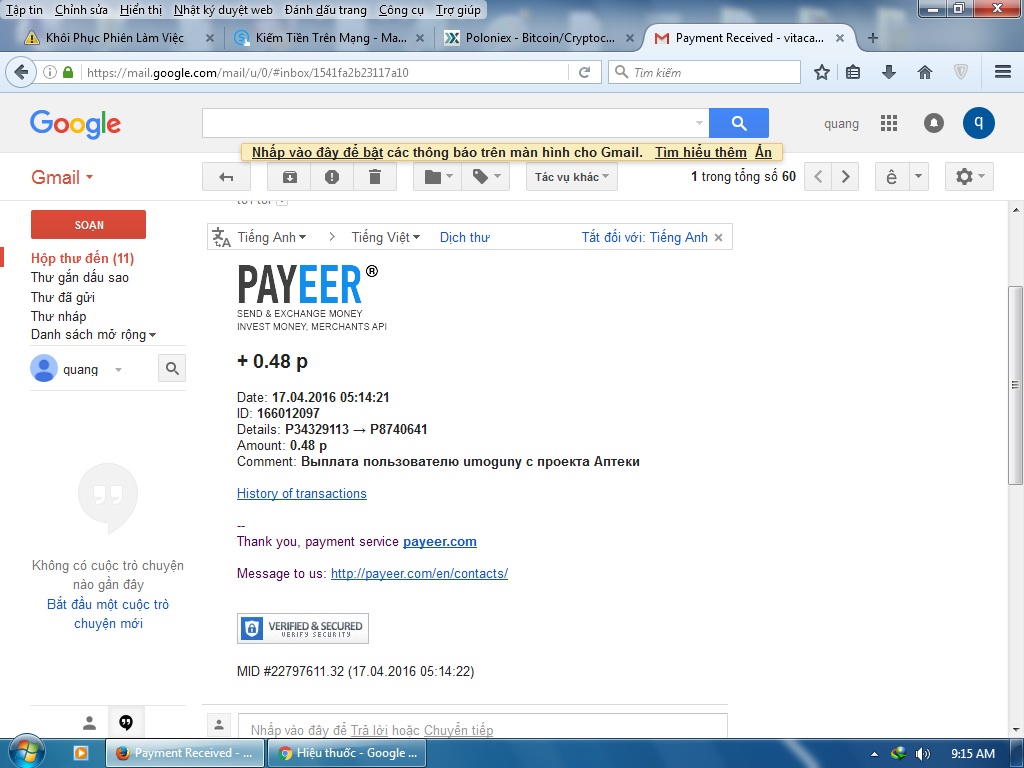This screenshot has height=768, width=1024.
Task: Open the Firefox hamburger menu
Action: 1003,72
